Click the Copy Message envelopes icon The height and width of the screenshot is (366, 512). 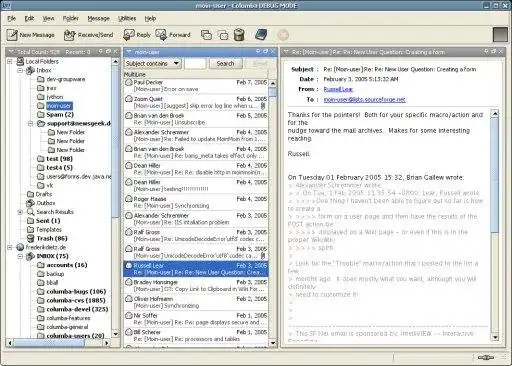pos(206,35)
